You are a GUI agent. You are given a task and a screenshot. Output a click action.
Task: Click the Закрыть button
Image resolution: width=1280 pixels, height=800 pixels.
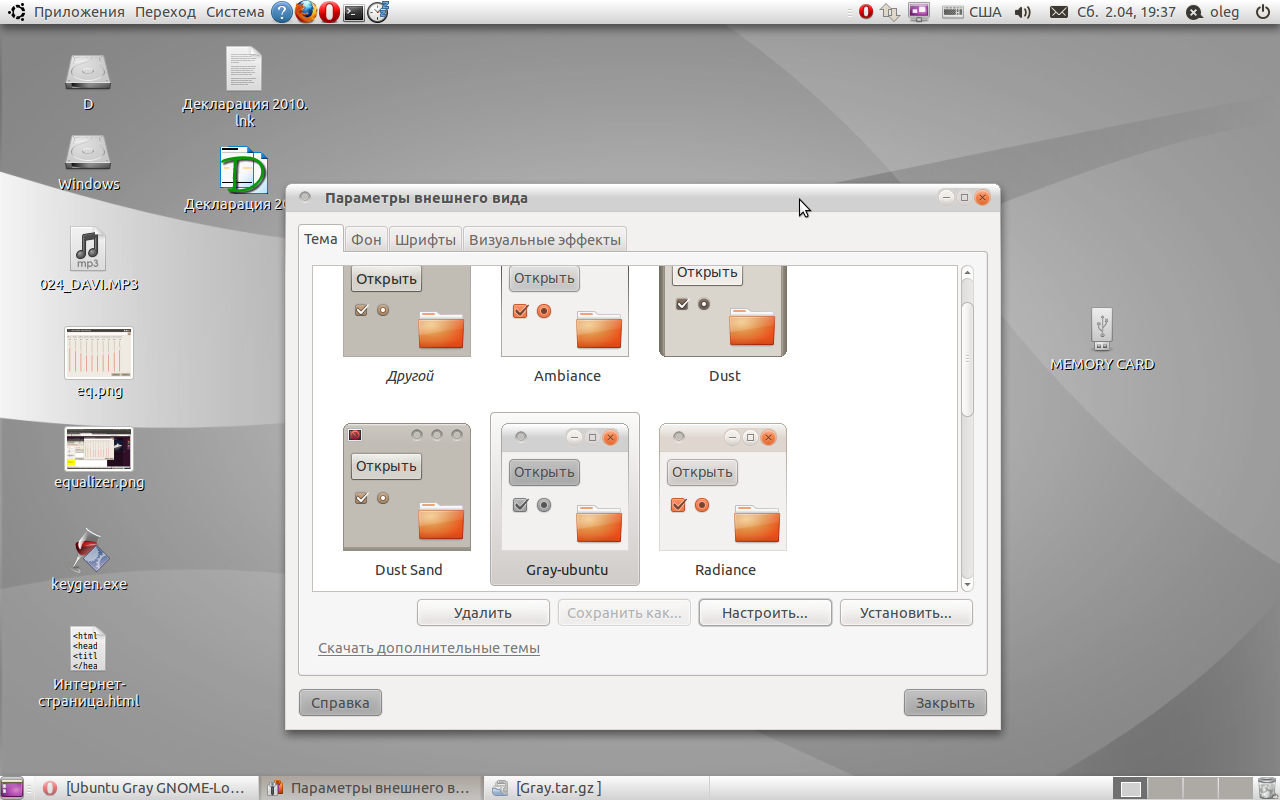[945, 703]
